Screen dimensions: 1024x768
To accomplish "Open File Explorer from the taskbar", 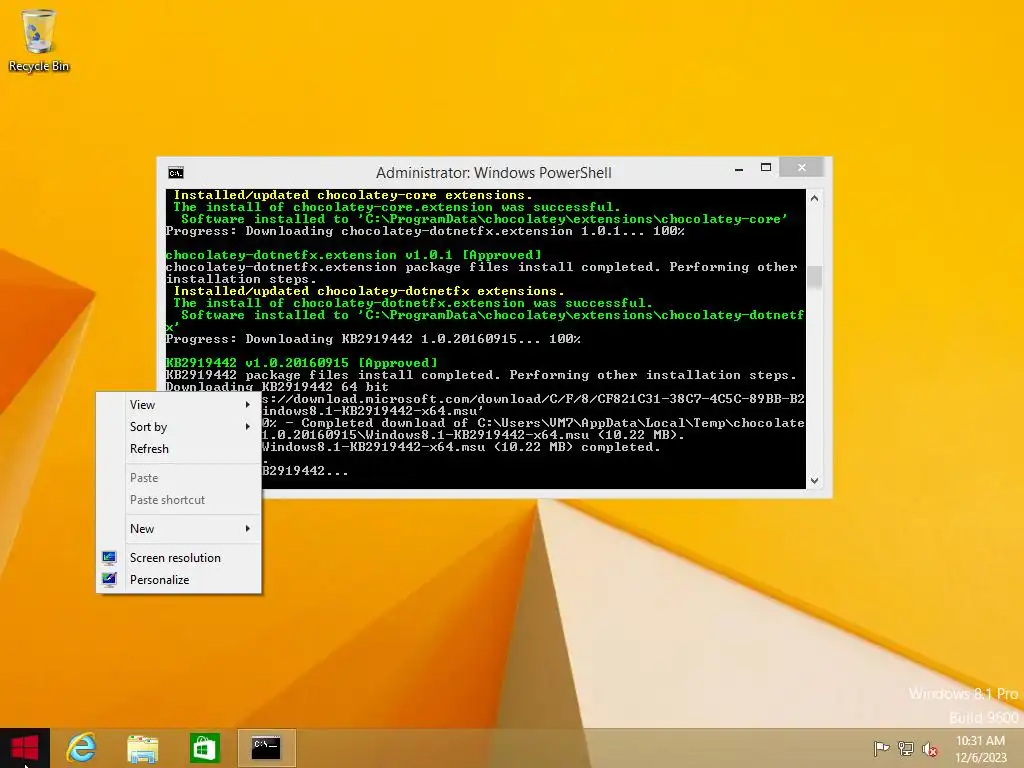I will click(x=143, y=748).
